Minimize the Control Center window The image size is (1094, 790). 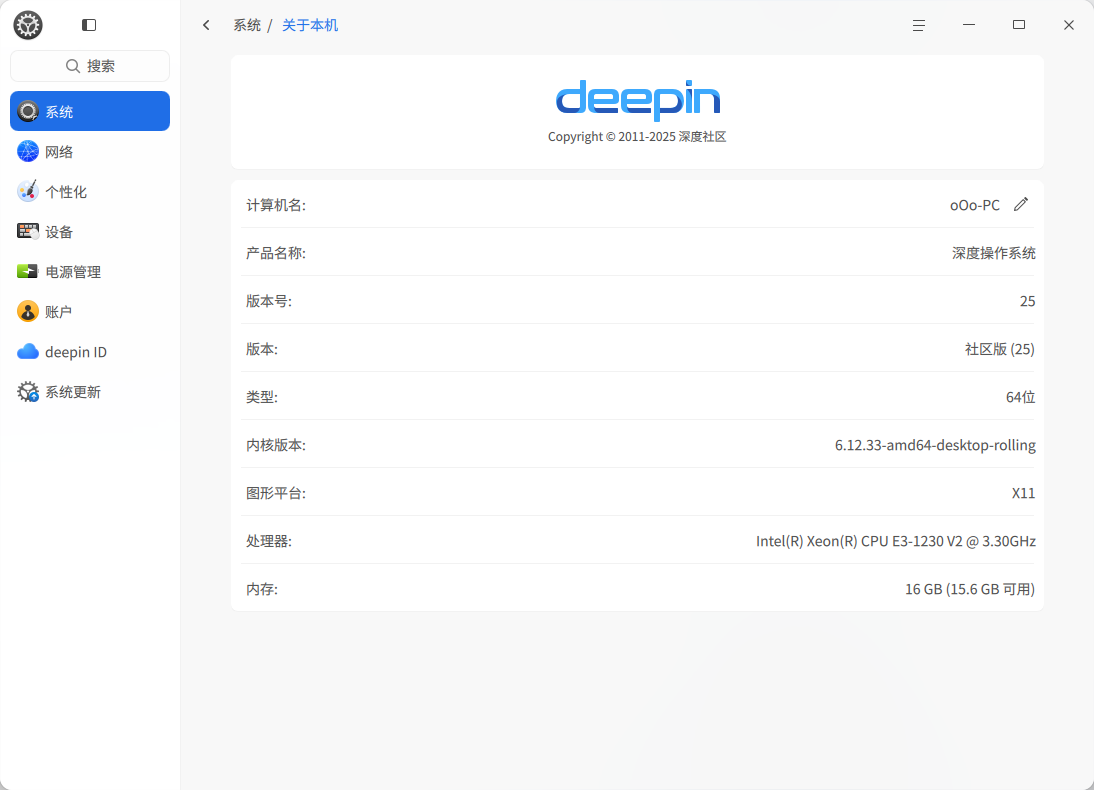click(968, 25)
